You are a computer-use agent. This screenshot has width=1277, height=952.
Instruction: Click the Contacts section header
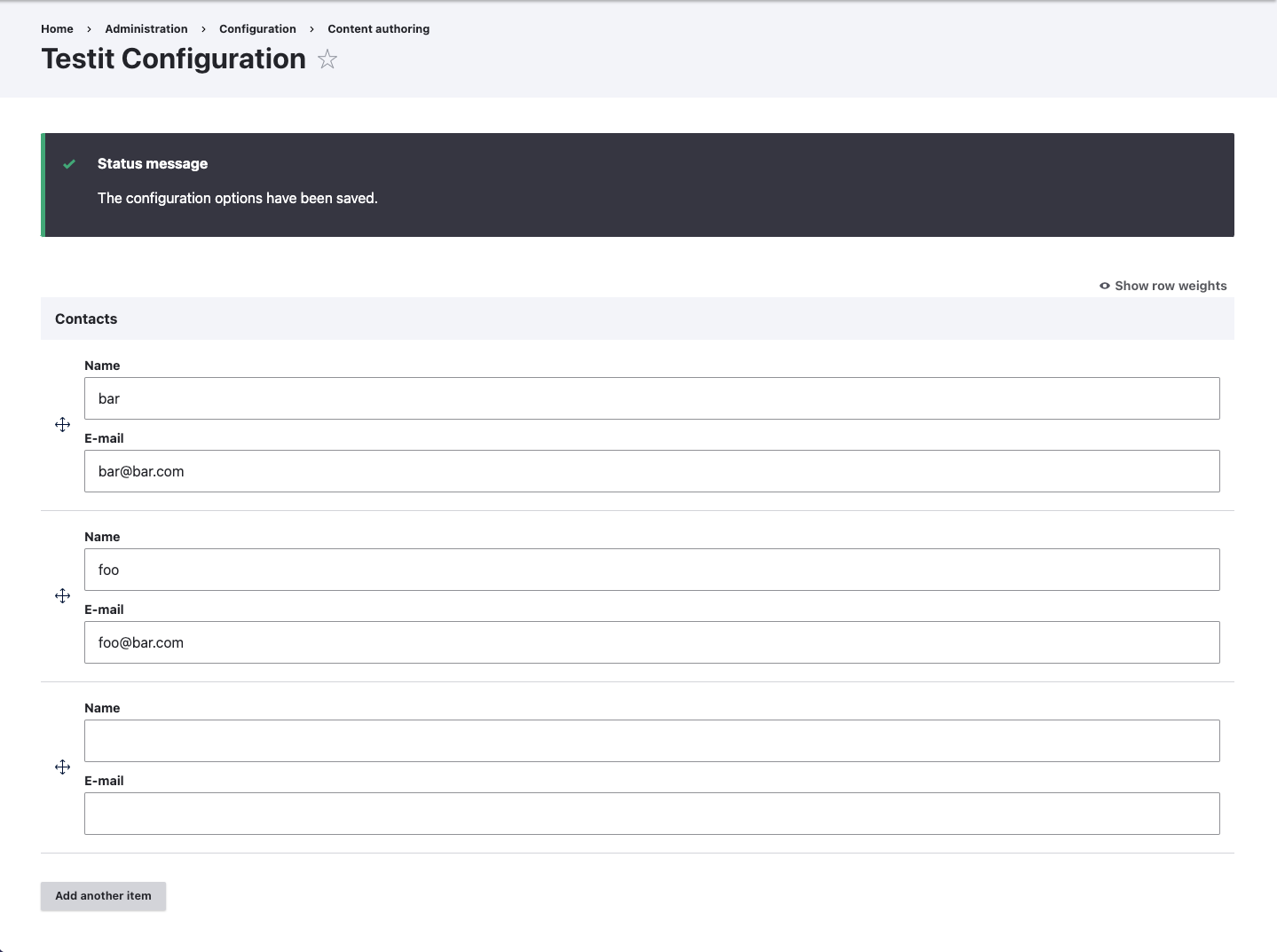(x=85, y=319)
